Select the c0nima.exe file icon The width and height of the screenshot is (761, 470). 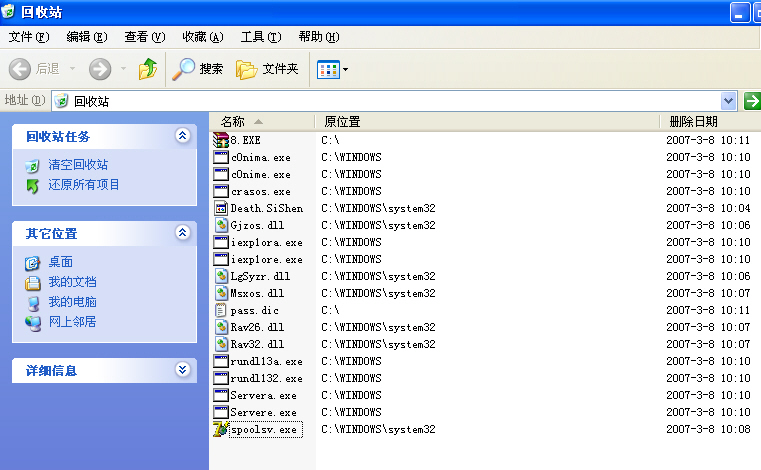tap(221, 157)
